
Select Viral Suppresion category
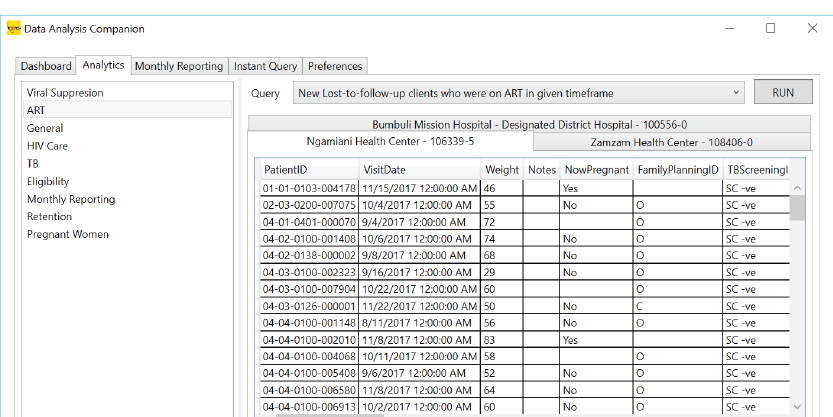tap(65, 93)
